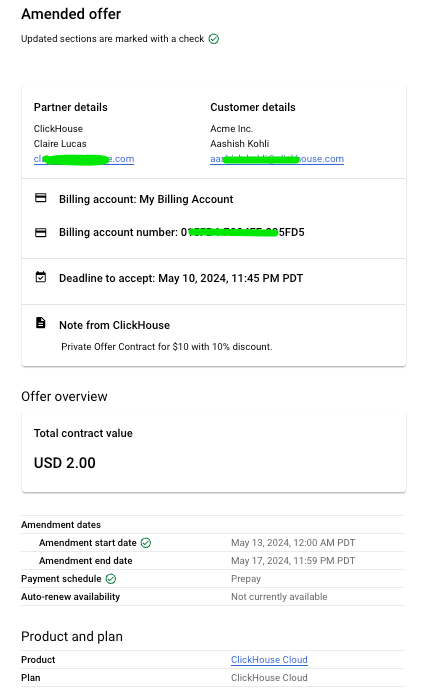
Task: Click 'Total contract value' label
Action: pos(83,433)
